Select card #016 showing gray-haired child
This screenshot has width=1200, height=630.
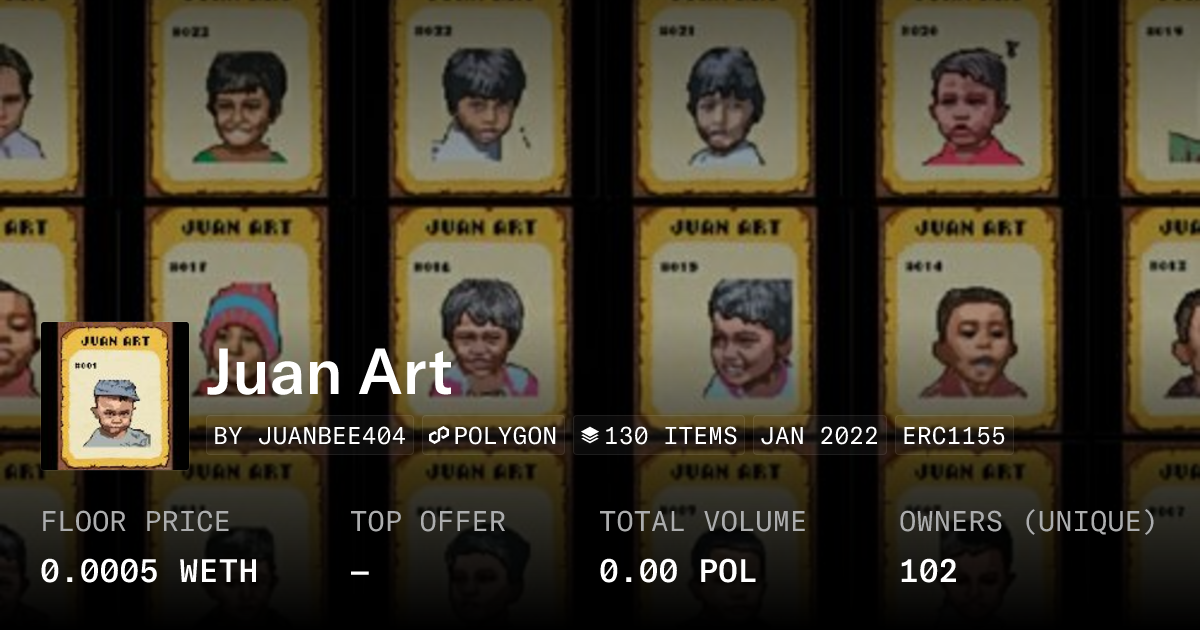[x=481, y=315]
